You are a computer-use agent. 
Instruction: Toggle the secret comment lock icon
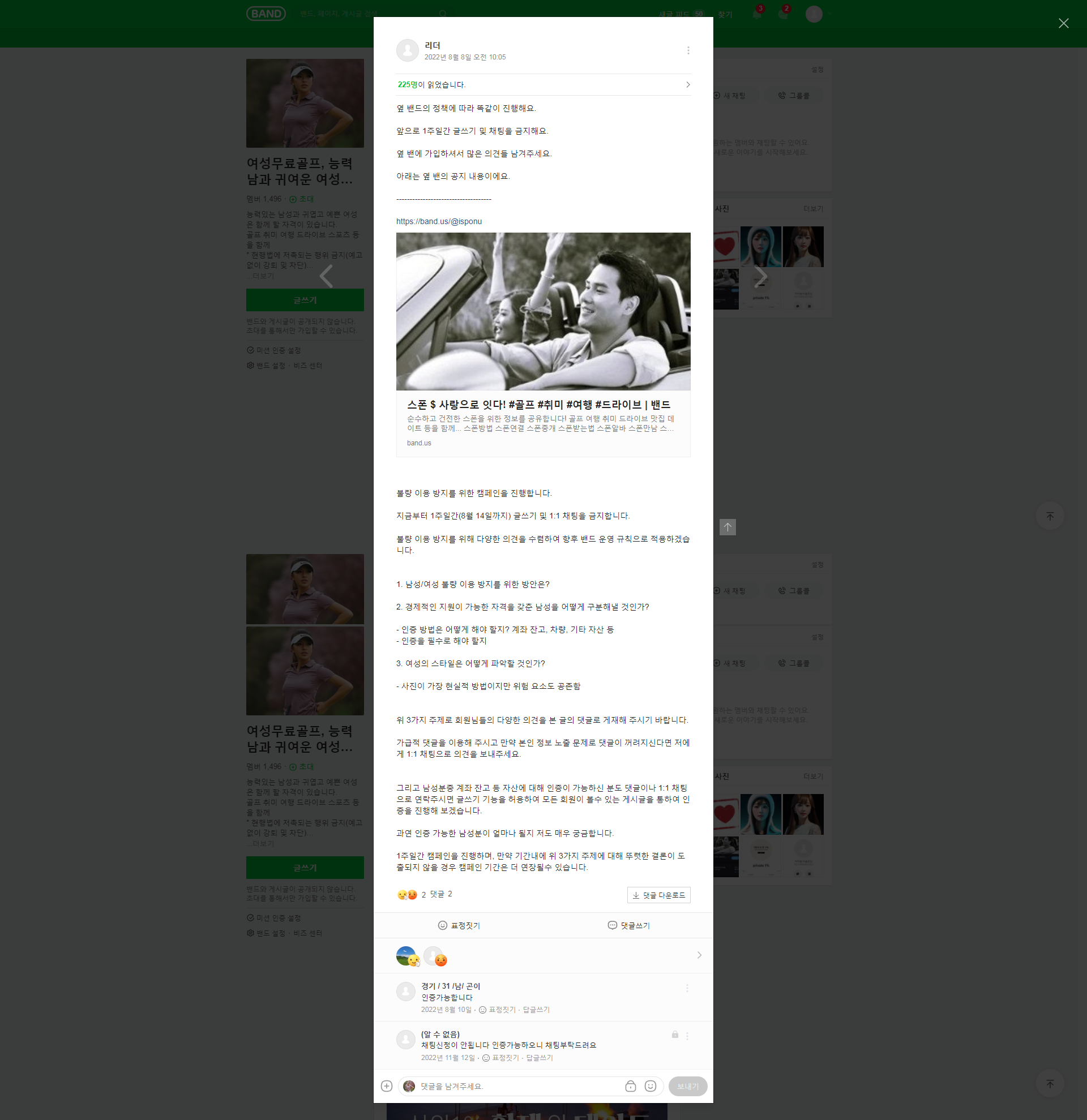(x=630, y=1085)
